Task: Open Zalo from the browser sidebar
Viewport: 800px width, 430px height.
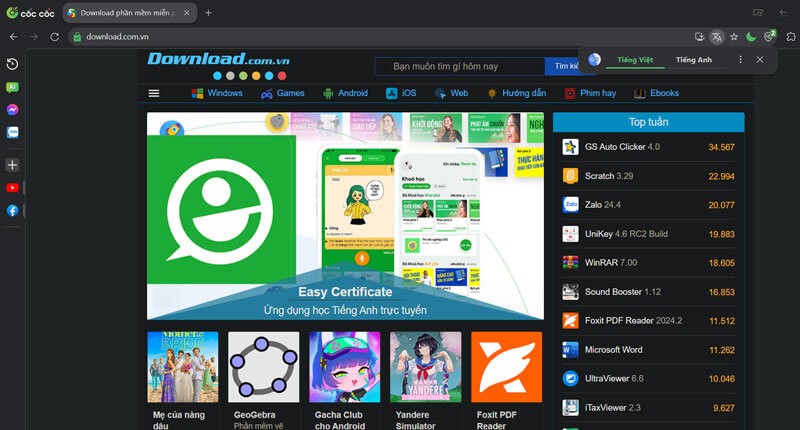Action: 13,132
